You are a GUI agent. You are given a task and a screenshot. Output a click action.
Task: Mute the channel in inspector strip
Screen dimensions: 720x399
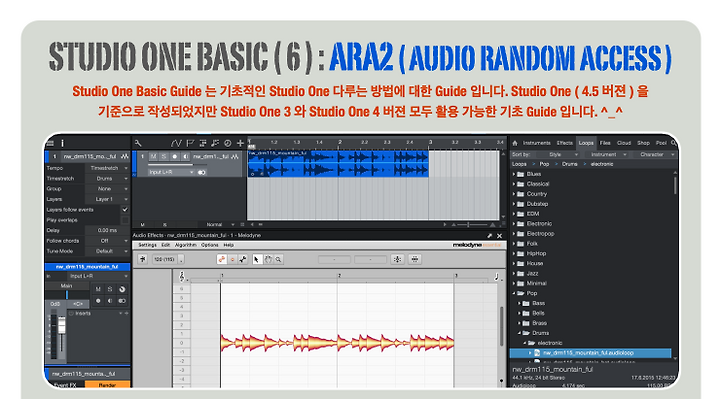[98, 289]
